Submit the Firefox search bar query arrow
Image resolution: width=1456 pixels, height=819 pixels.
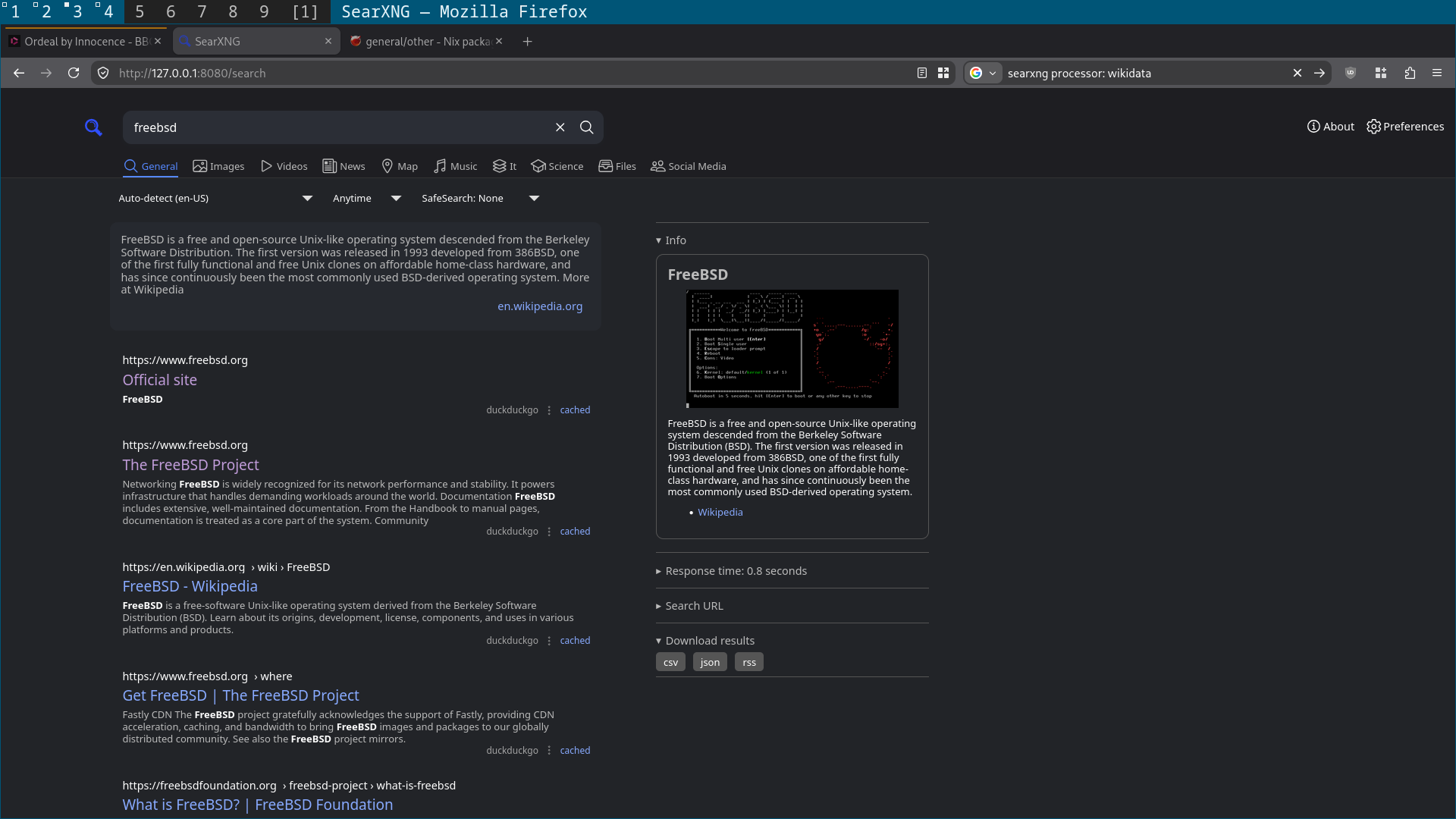pos(1319,73)
